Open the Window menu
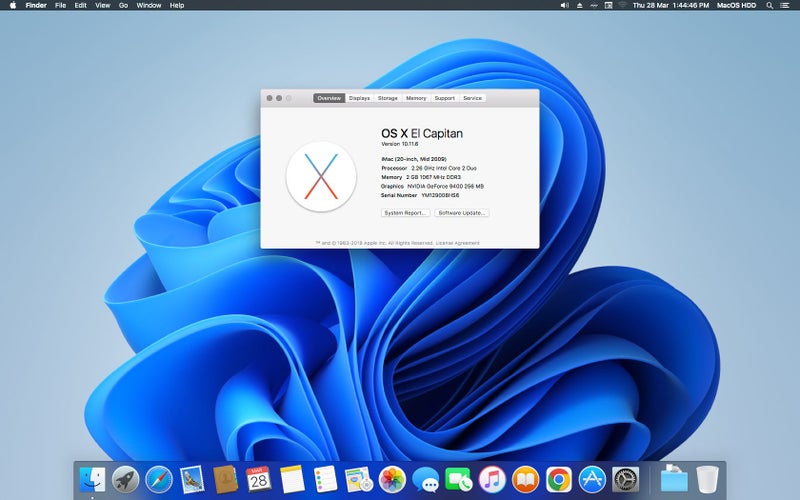 148,5
